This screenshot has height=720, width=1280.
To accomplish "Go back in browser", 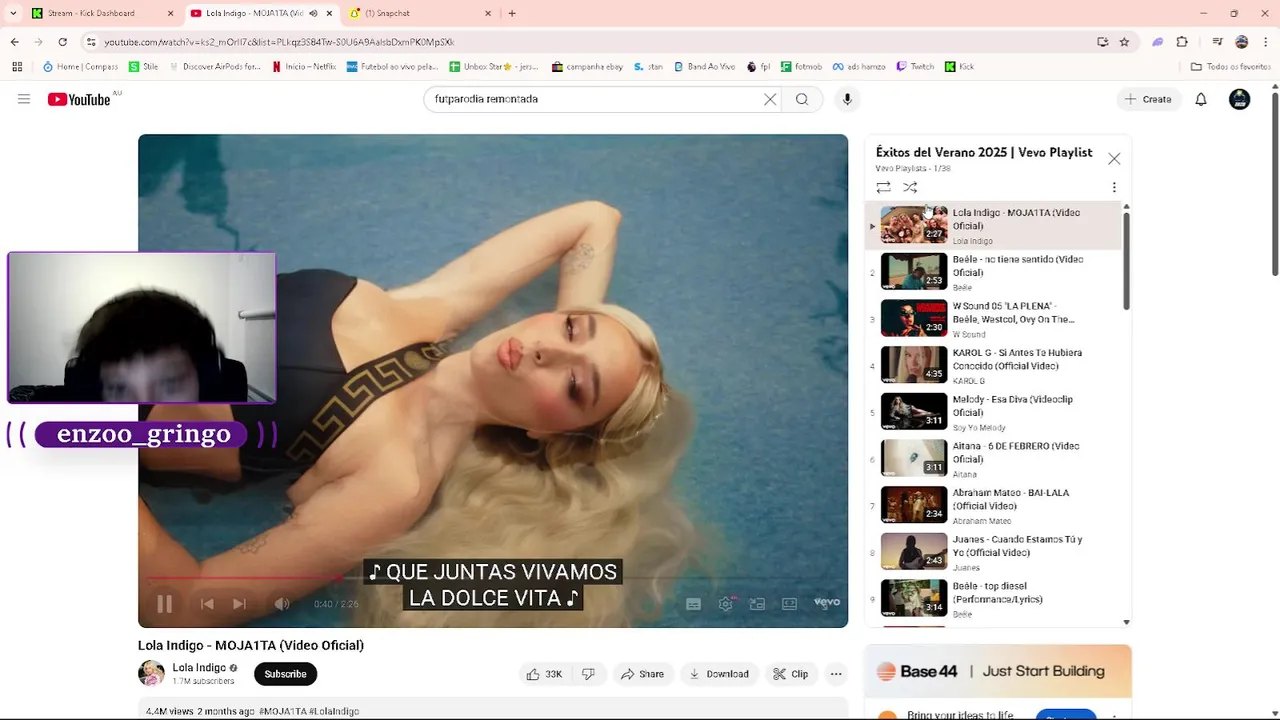I will pos(14,42).
